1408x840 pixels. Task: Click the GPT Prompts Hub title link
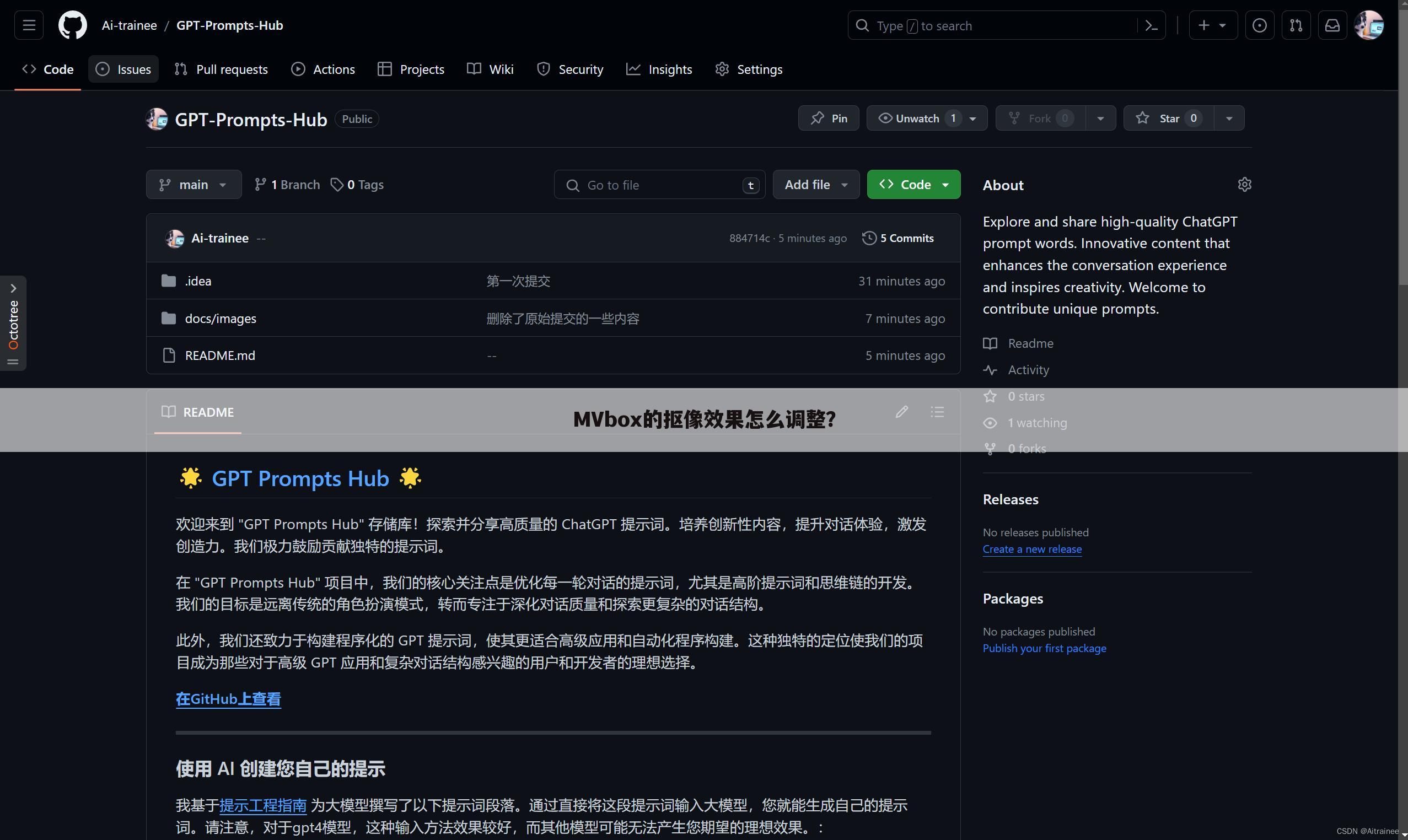tap(300, 478)
